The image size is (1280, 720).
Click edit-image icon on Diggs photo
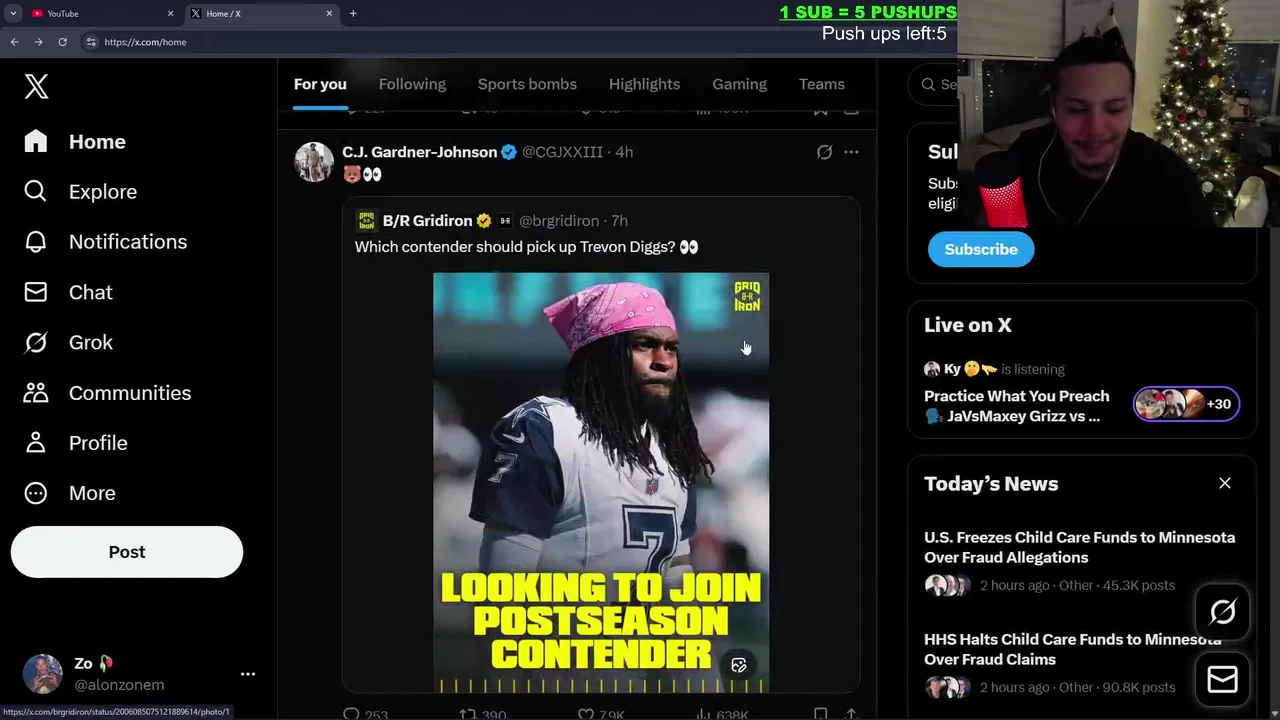click(x=739, y=665)
